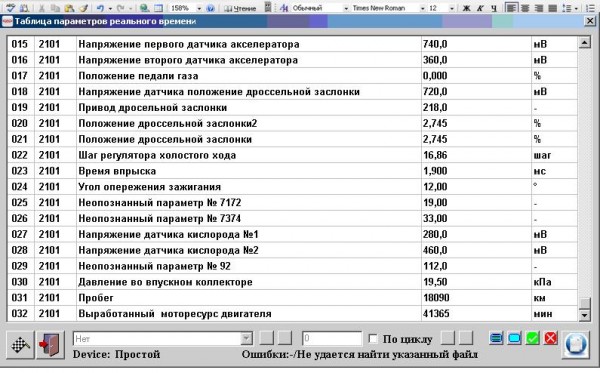Toggle bold (Ж) in Word toolbar

[x=466, y=8]
